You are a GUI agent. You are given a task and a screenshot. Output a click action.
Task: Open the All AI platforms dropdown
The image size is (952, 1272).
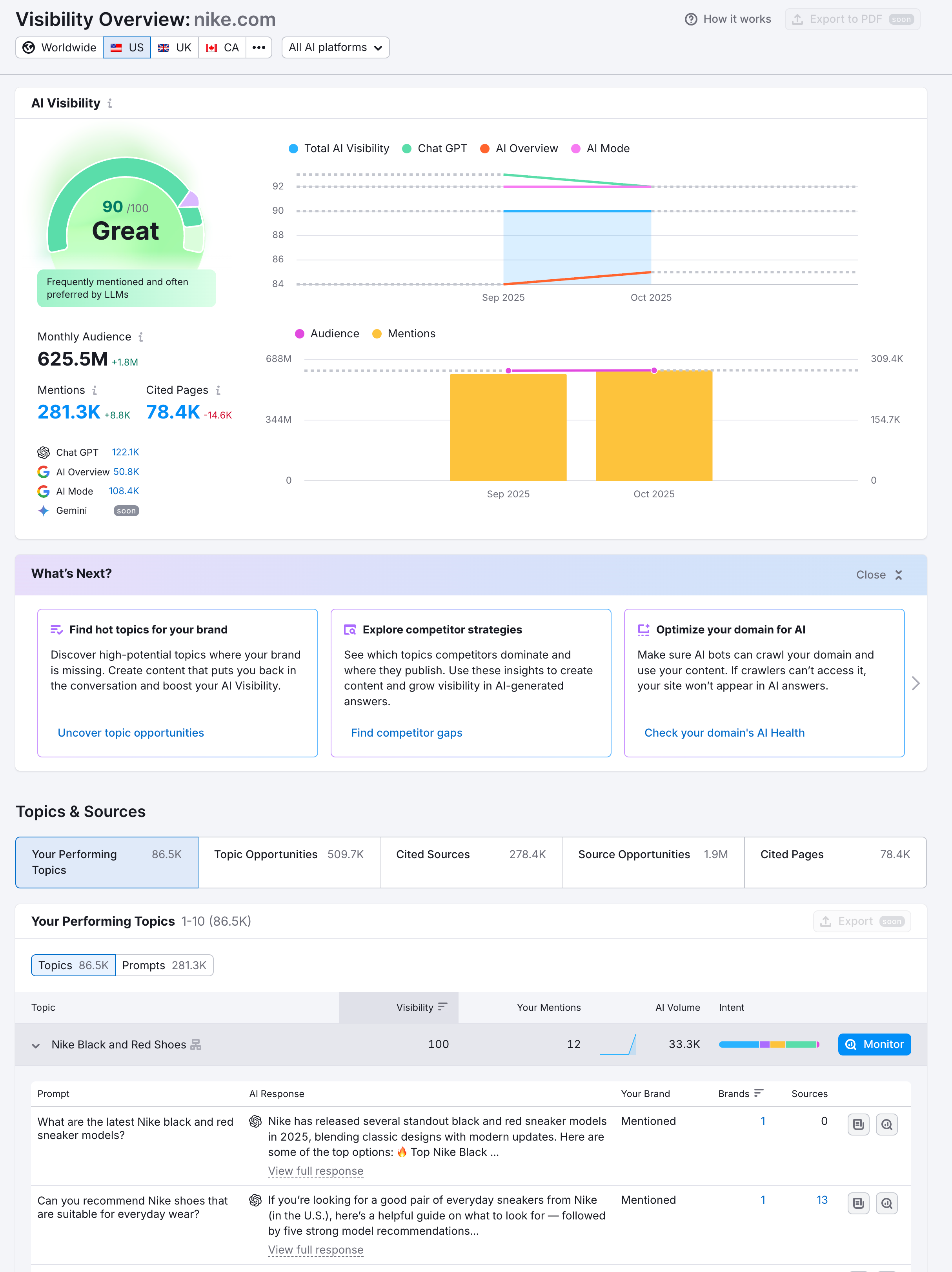(x=335, y=47)
